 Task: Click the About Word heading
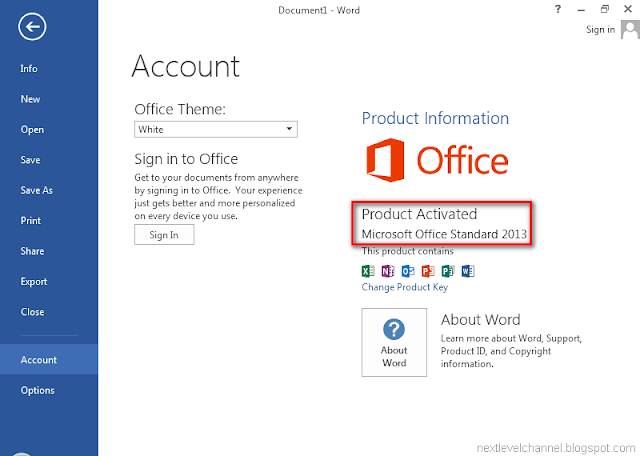pyautogui.click(x=480, y=320)
